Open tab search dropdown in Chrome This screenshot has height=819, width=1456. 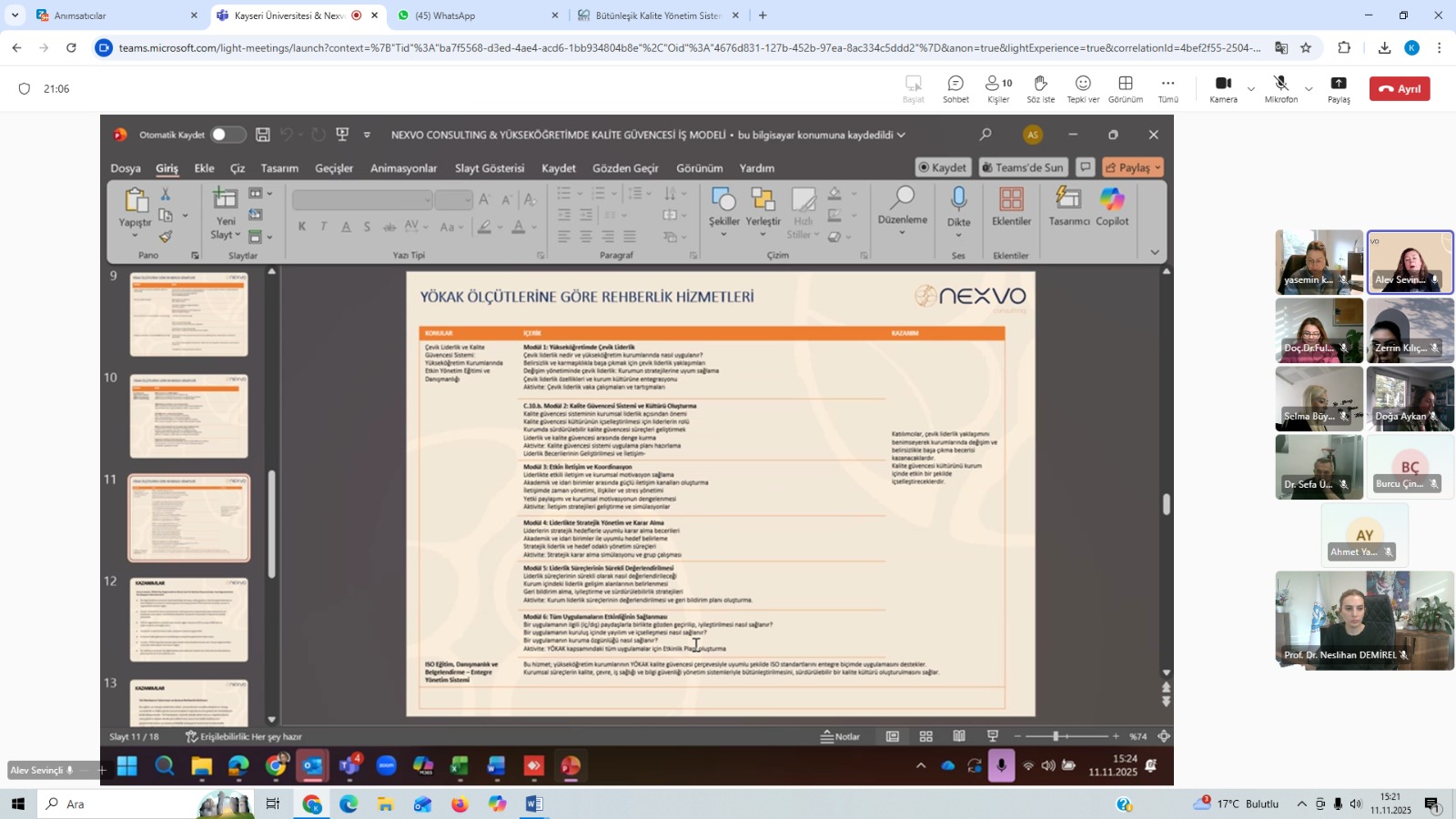tap(15, 15)
